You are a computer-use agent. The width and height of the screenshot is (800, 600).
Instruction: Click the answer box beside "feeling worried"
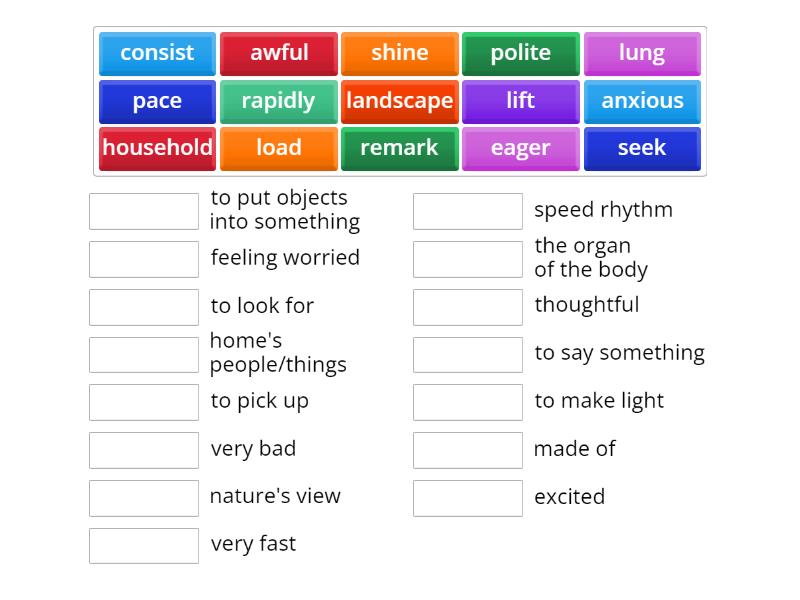[x=144, y=258]
